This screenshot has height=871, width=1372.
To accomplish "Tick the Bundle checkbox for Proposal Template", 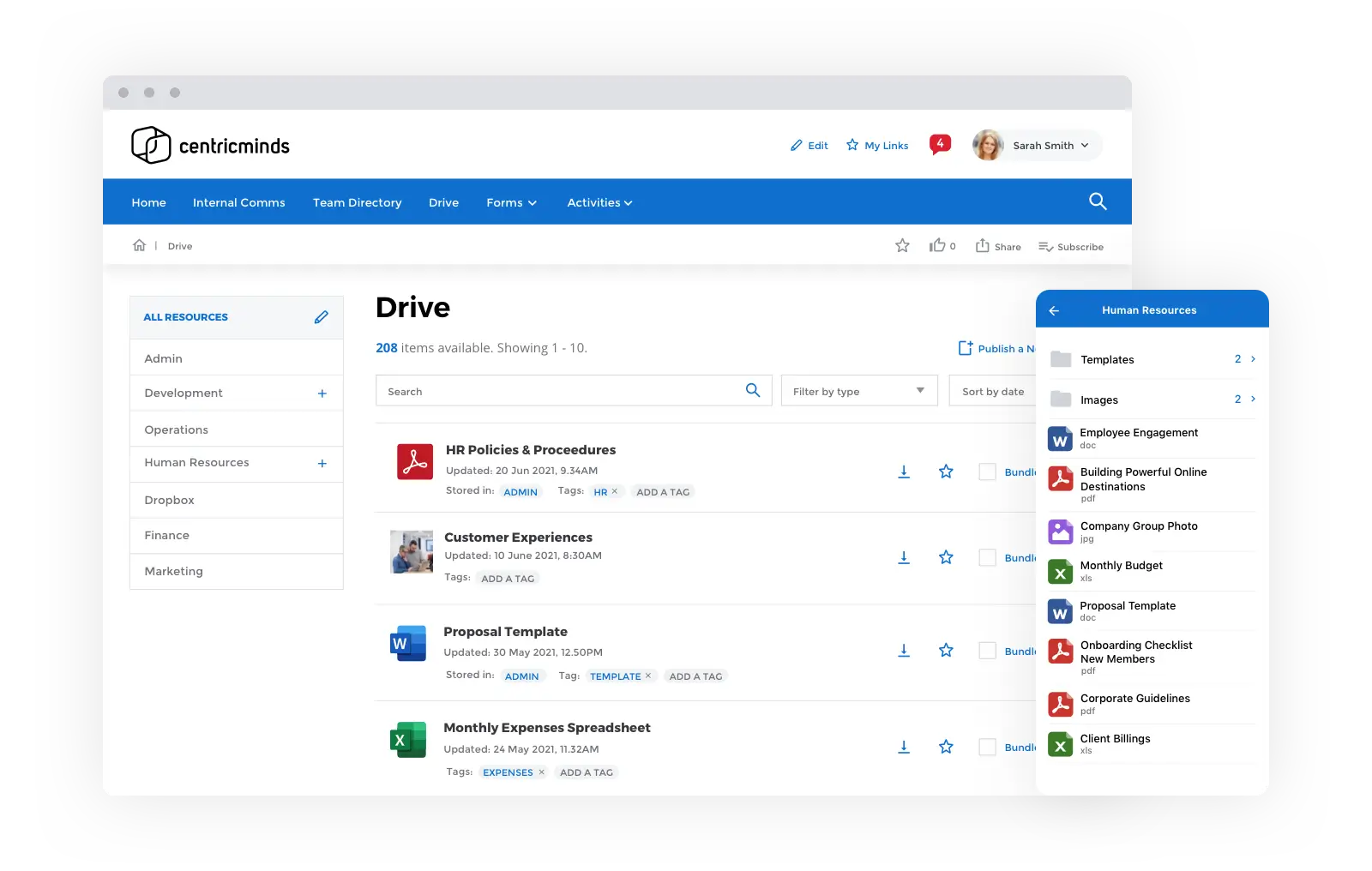I will pos(988,651).
